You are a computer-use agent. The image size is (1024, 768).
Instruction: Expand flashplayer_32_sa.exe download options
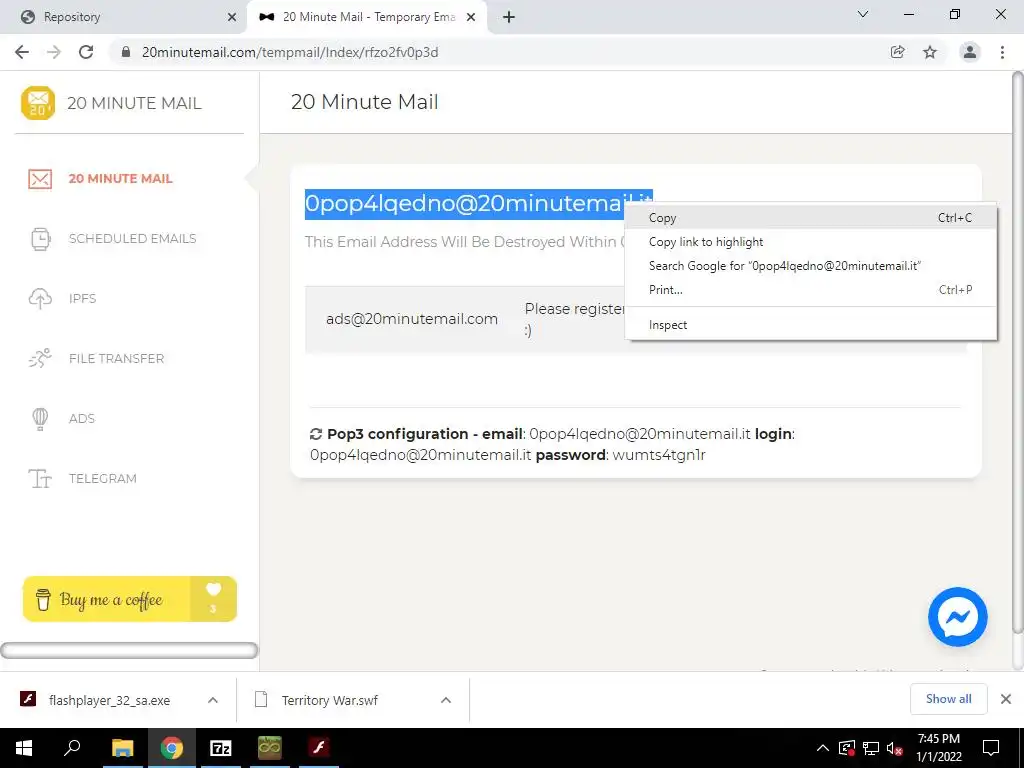coord(213,700)
